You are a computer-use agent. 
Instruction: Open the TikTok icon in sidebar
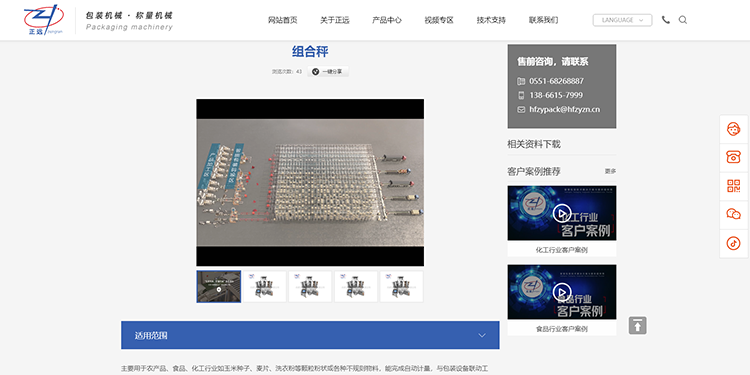(733, 243)
